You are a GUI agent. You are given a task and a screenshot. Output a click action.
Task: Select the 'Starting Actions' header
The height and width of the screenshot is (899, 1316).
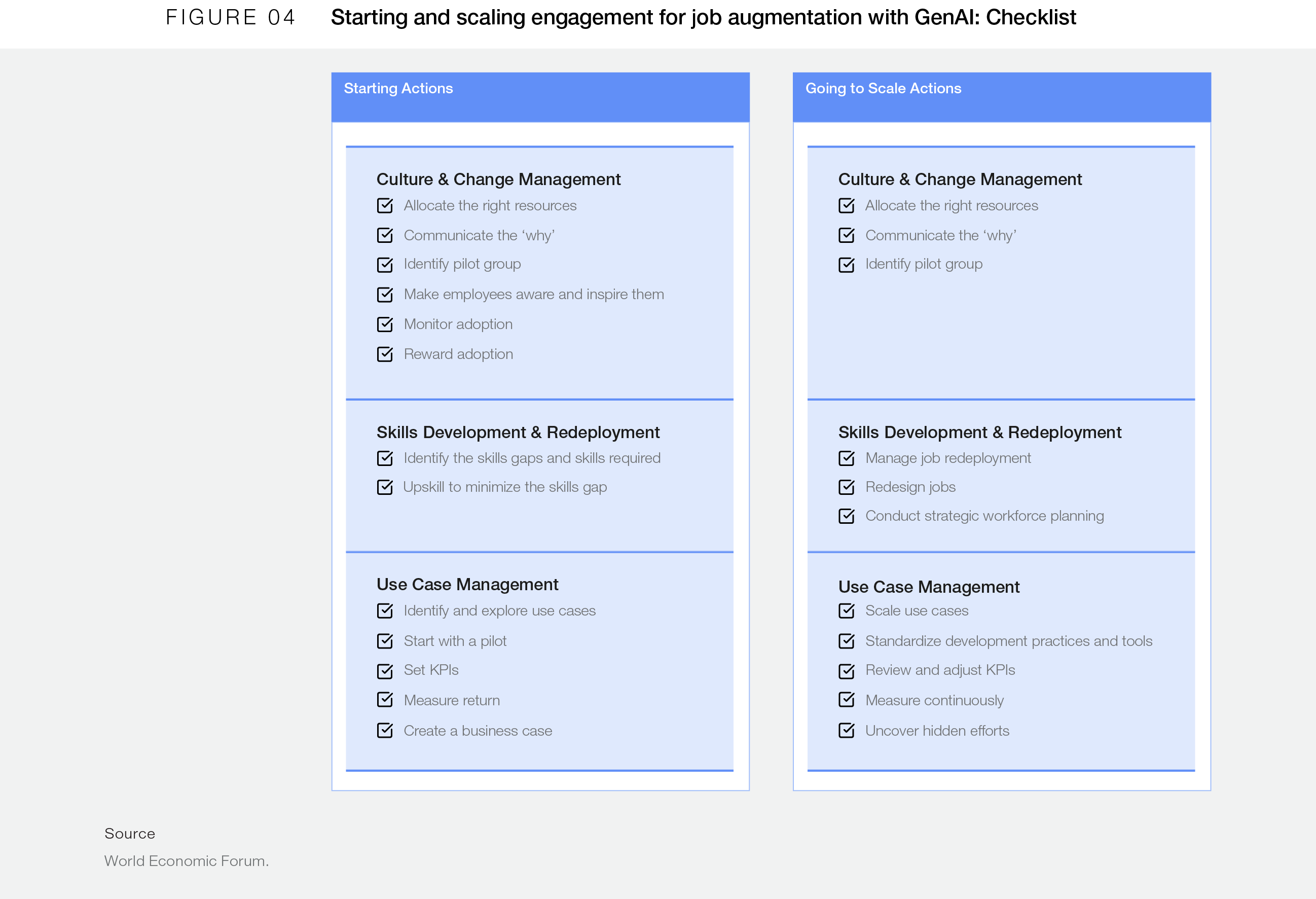point(398,88)
